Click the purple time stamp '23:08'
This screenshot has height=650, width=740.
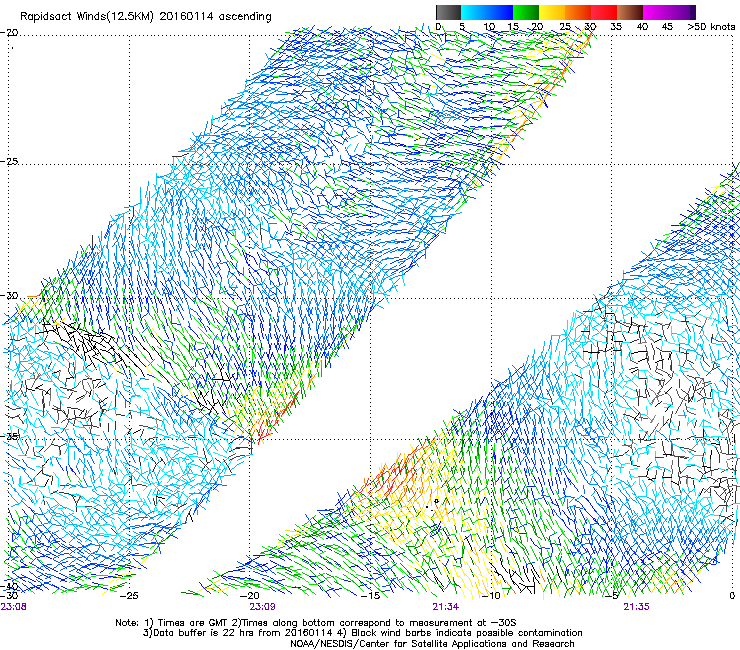(14, 607)
